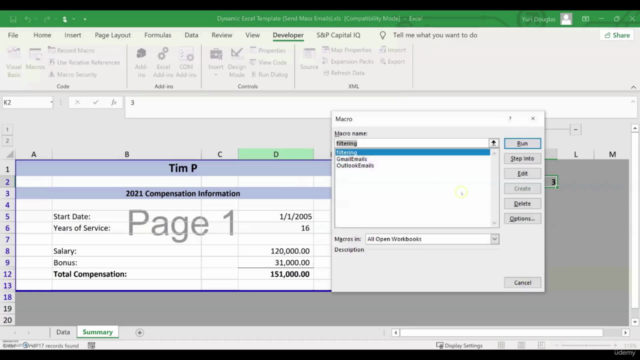Open Display Settings in status bar
This screenshot has width=640, height=360.
pos(460,345)
